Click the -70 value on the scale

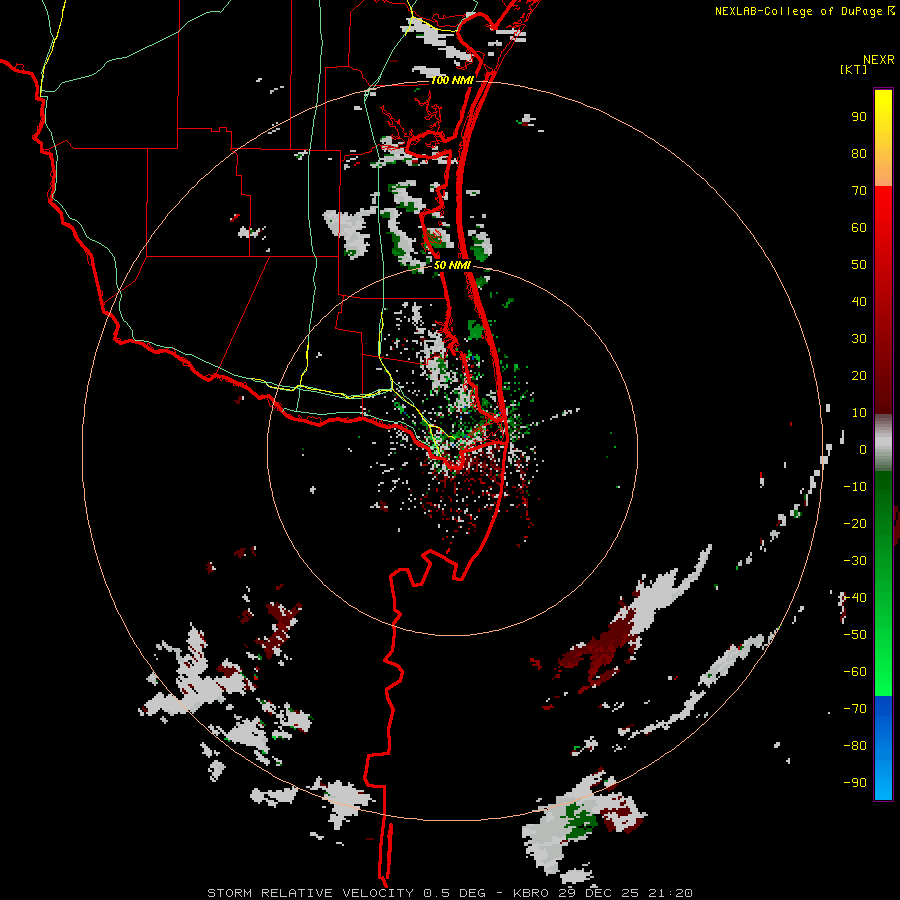coord(855,709)
